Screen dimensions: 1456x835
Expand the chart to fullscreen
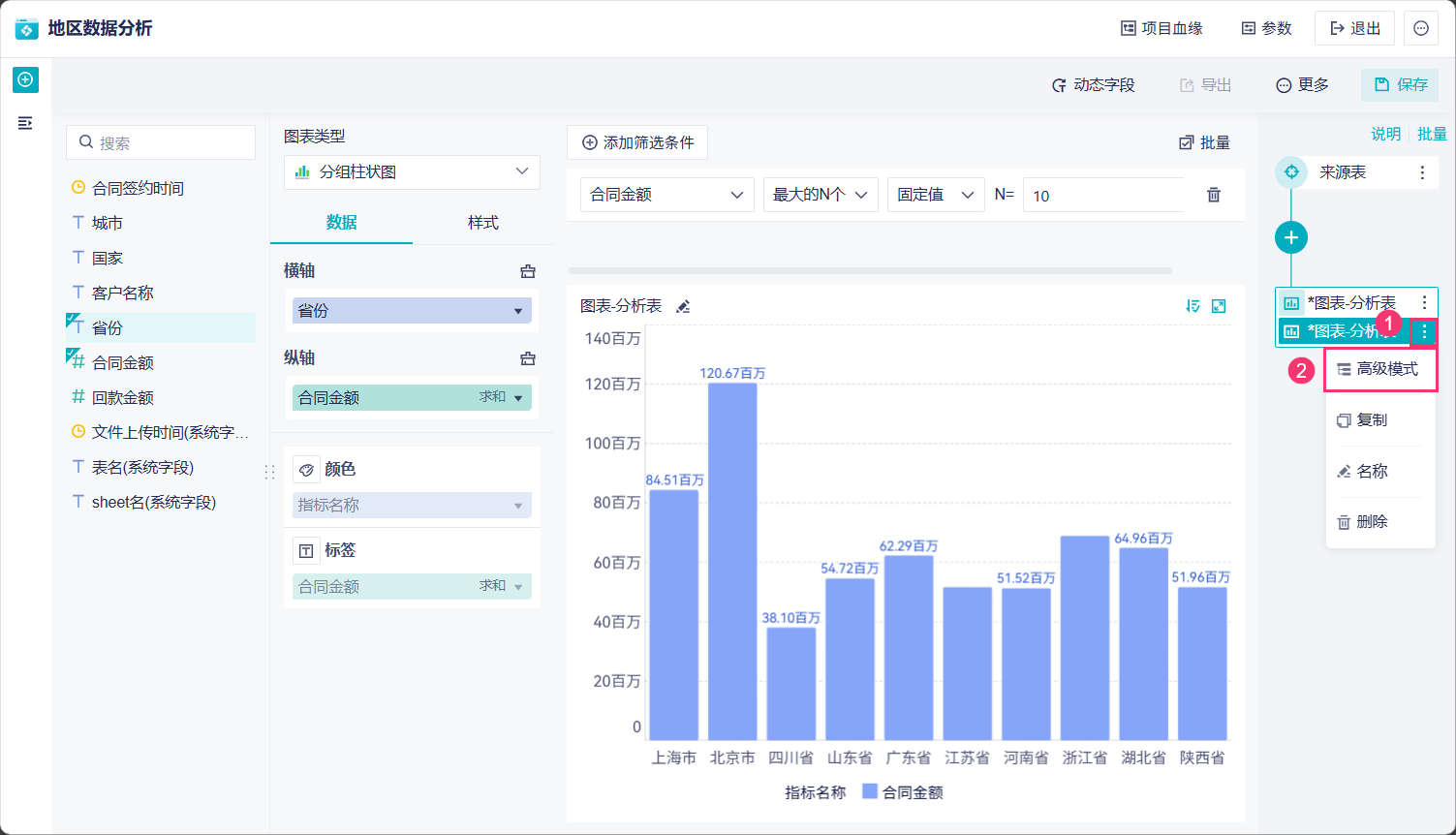[x=1219, y=306]
